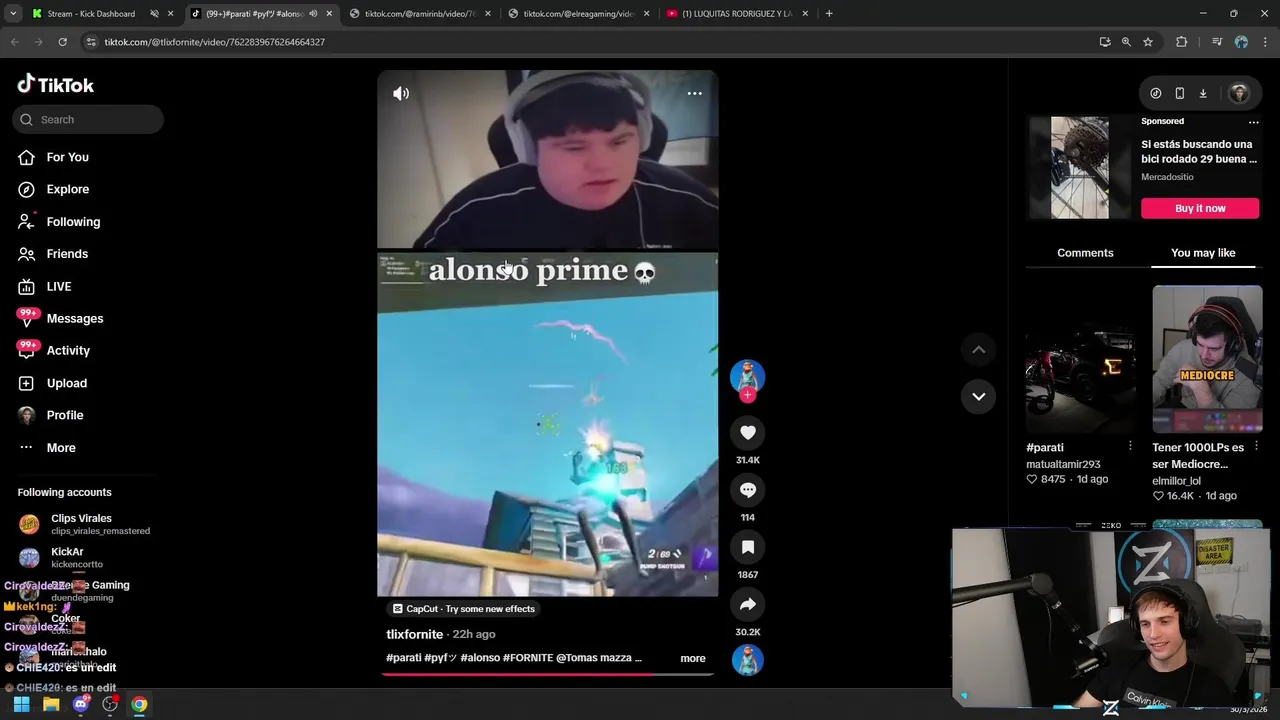Viewport: 1280px width, 720px height.
Task: Open options for Tener 1000LPs video
Action: point(1256,446)
